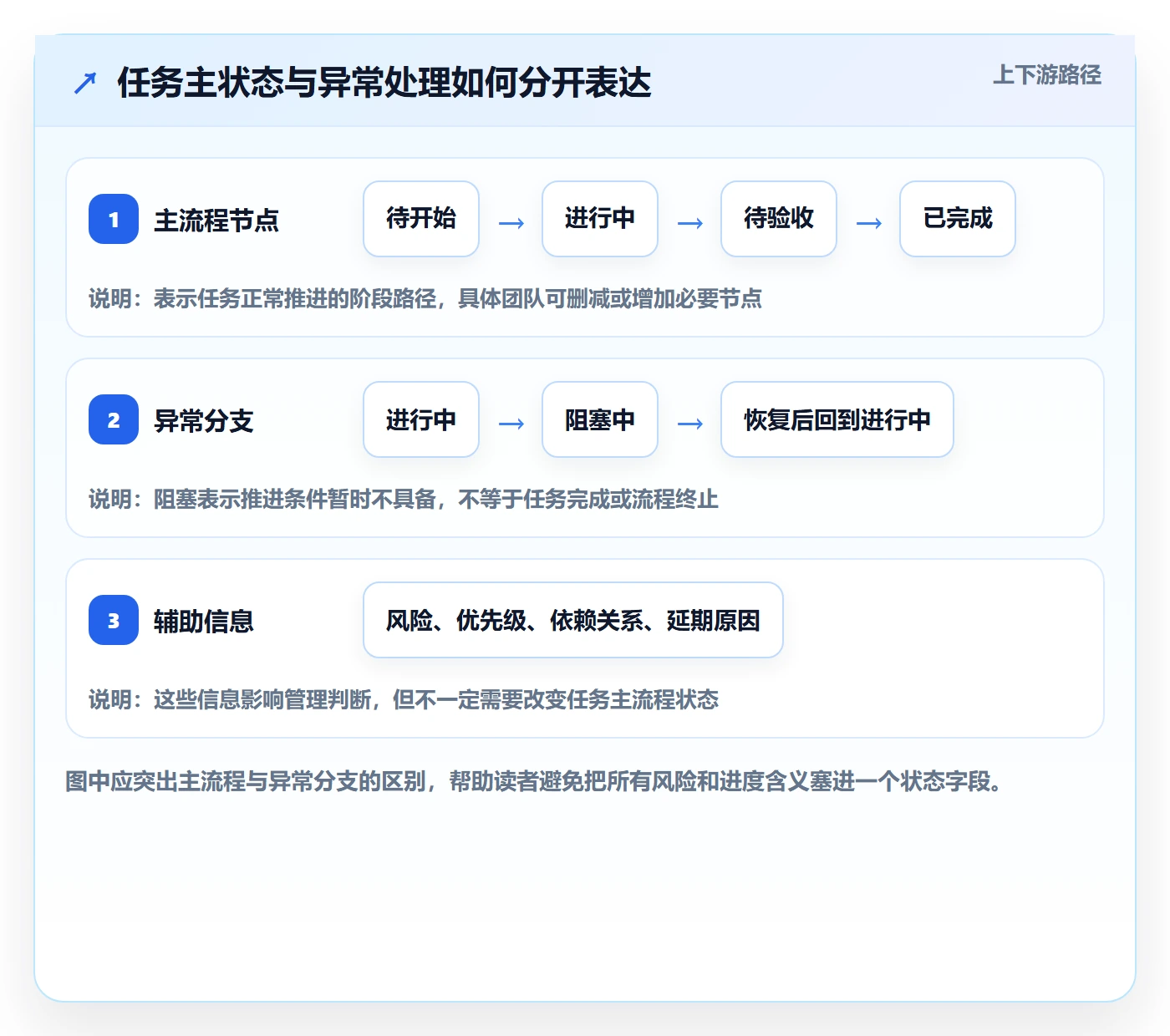The width and height of the screenshot is (1170, 1036).
Task: Click number badge 2 beside 异常分支
Action: 114,419
